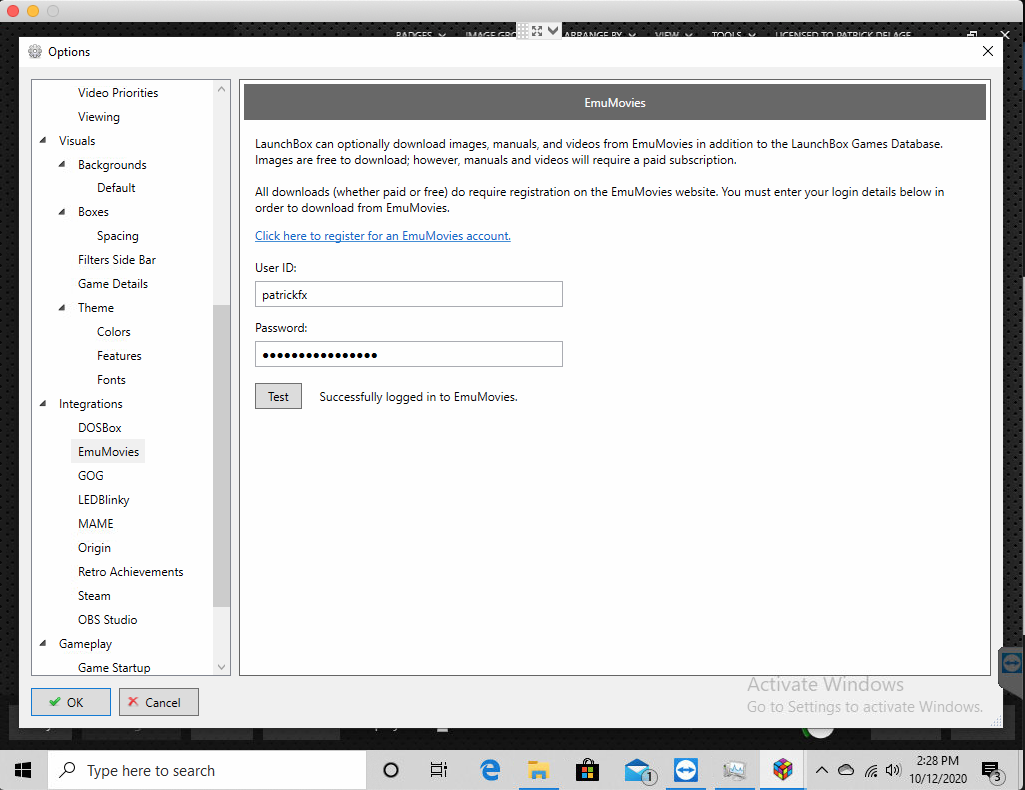The width and height of the screenshot is (1025, 790).
Task: Select the Steam integration
Action: pos(94,596)
